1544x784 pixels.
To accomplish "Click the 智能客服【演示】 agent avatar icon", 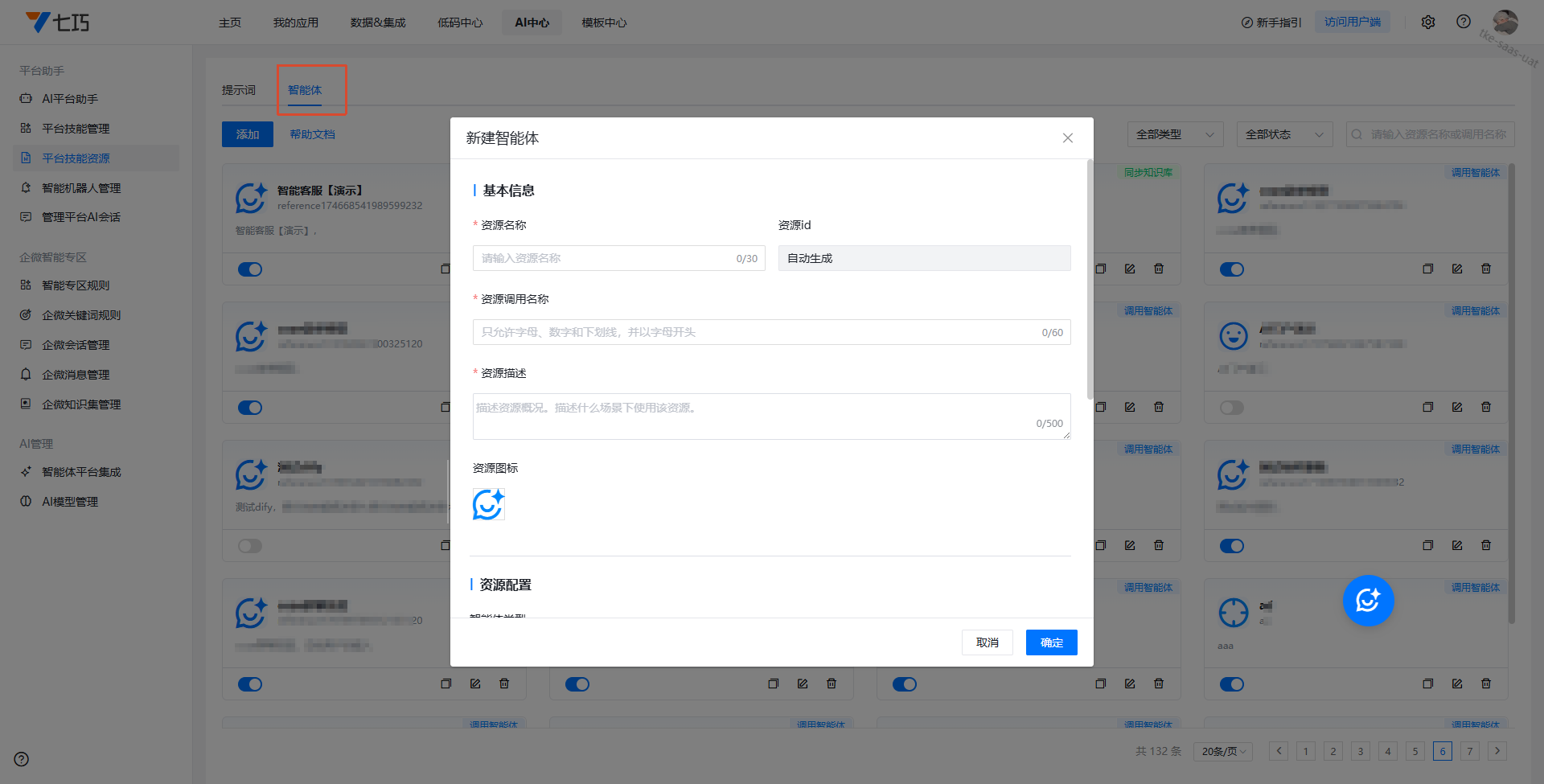I will click(x=251, y=198).
